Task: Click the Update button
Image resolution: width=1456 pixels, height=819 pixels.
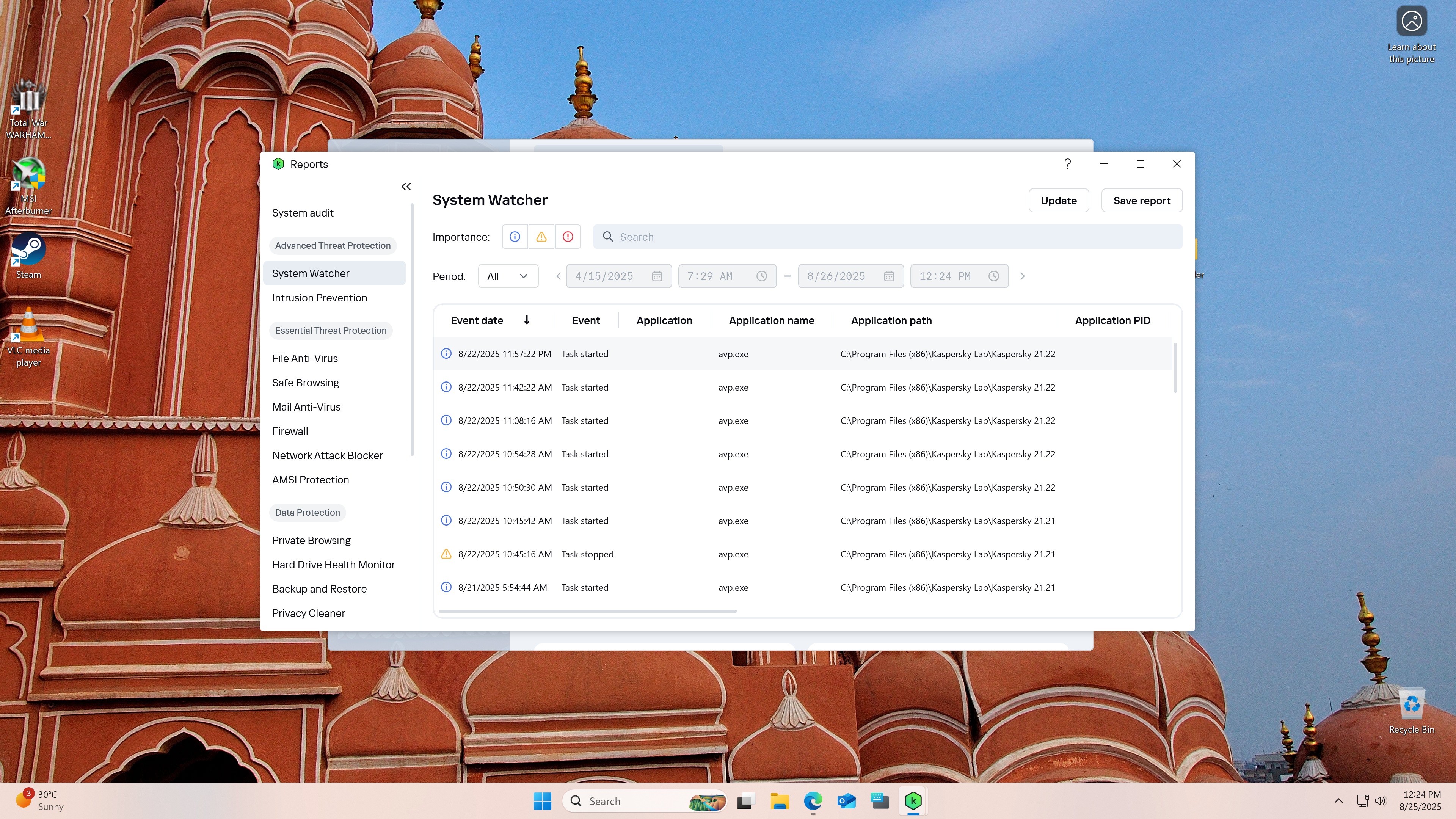Action: [x=1058, y=201]
